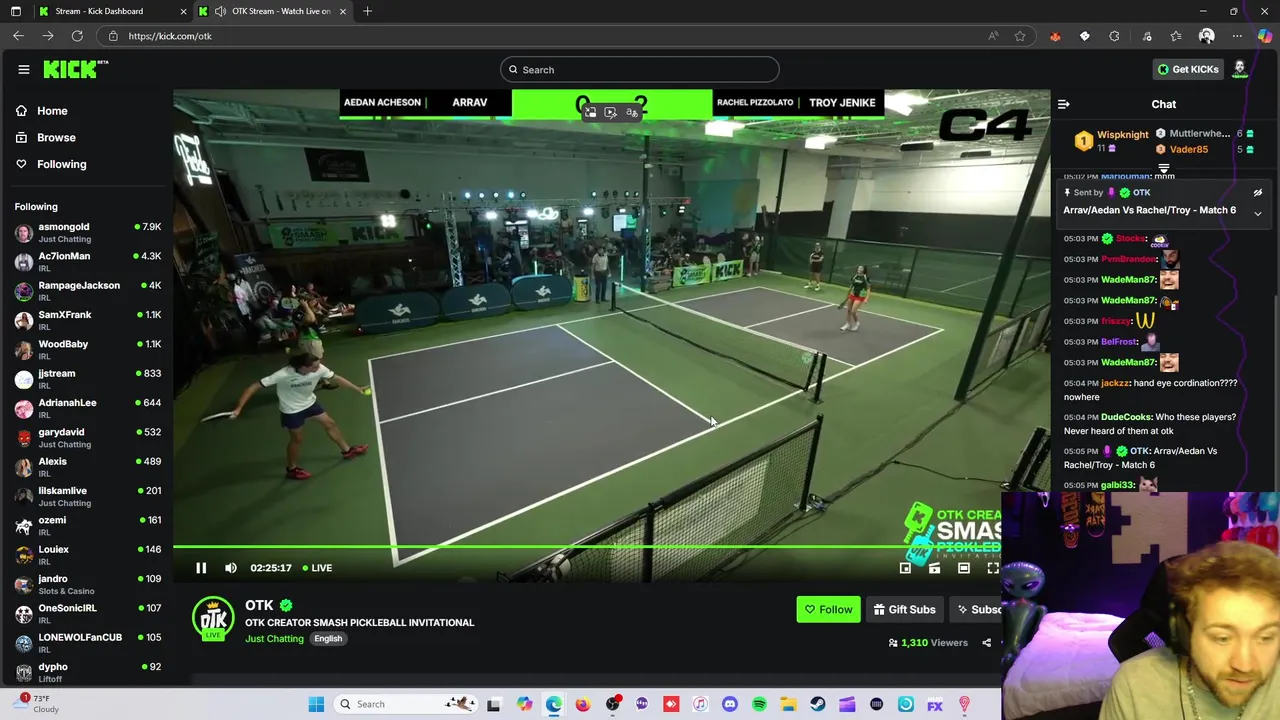1280x720 pixels.
Task: Open AdrianahLee channel
Action: pyautogui.click(x=88, y=409)
